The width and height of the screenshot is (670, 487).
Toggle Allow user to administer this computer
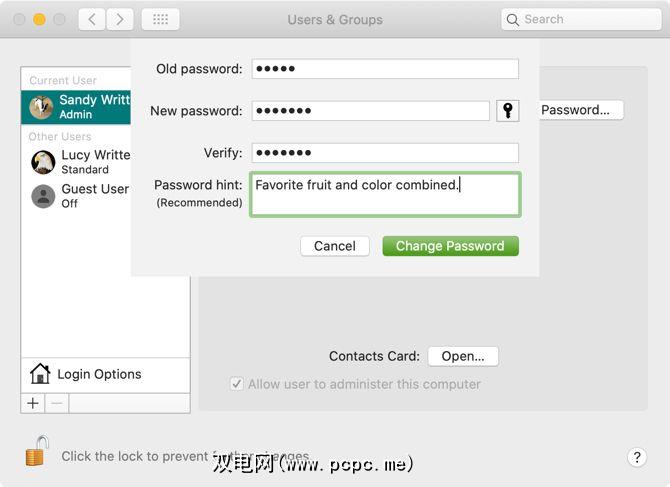tap(237, 384)
